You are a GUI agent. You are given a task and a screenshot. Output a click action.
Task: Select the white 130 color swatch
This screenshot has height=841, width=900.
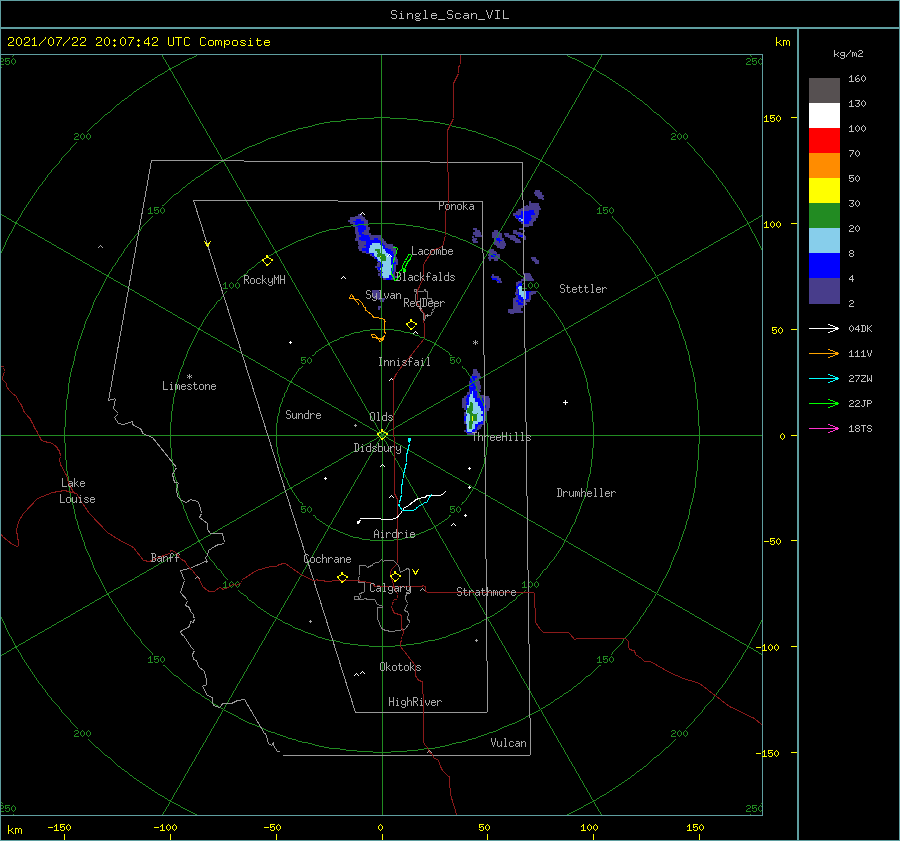point(824,115)
